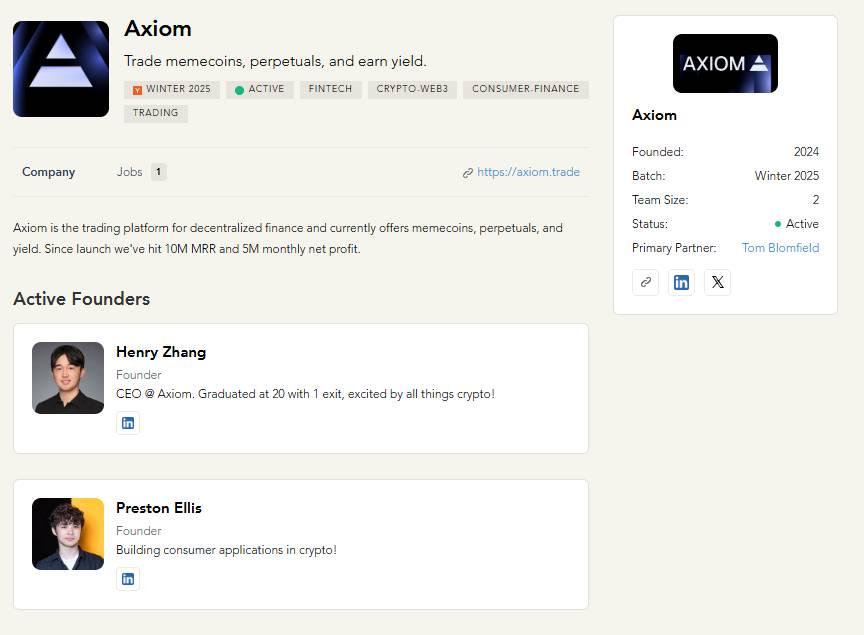Screen dimensions: 864x635
Task: Open the Tom Blomfield partner link
Action: pyautogui.click(x=780, y=248)
